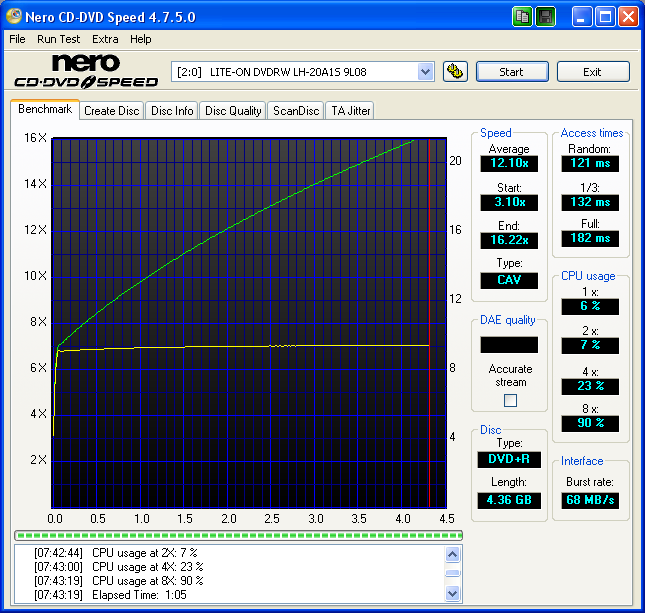This screenshot has width=645, height=613.
Task: Open the Run Test menu
Action: click(x=58, y=39)
